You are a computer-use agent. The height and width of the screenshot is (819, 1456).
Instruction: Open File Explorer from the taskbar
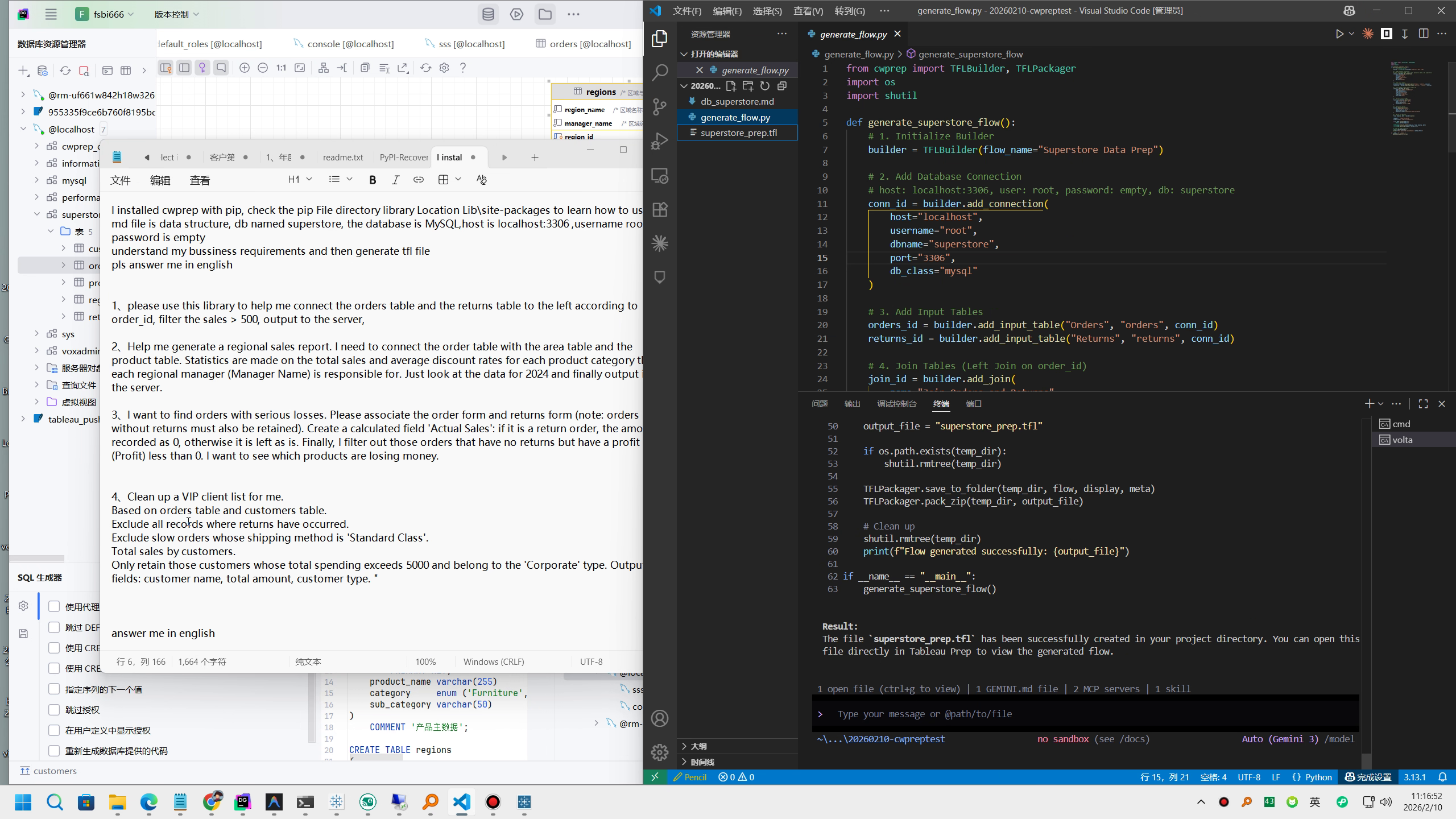click(118, 802)
